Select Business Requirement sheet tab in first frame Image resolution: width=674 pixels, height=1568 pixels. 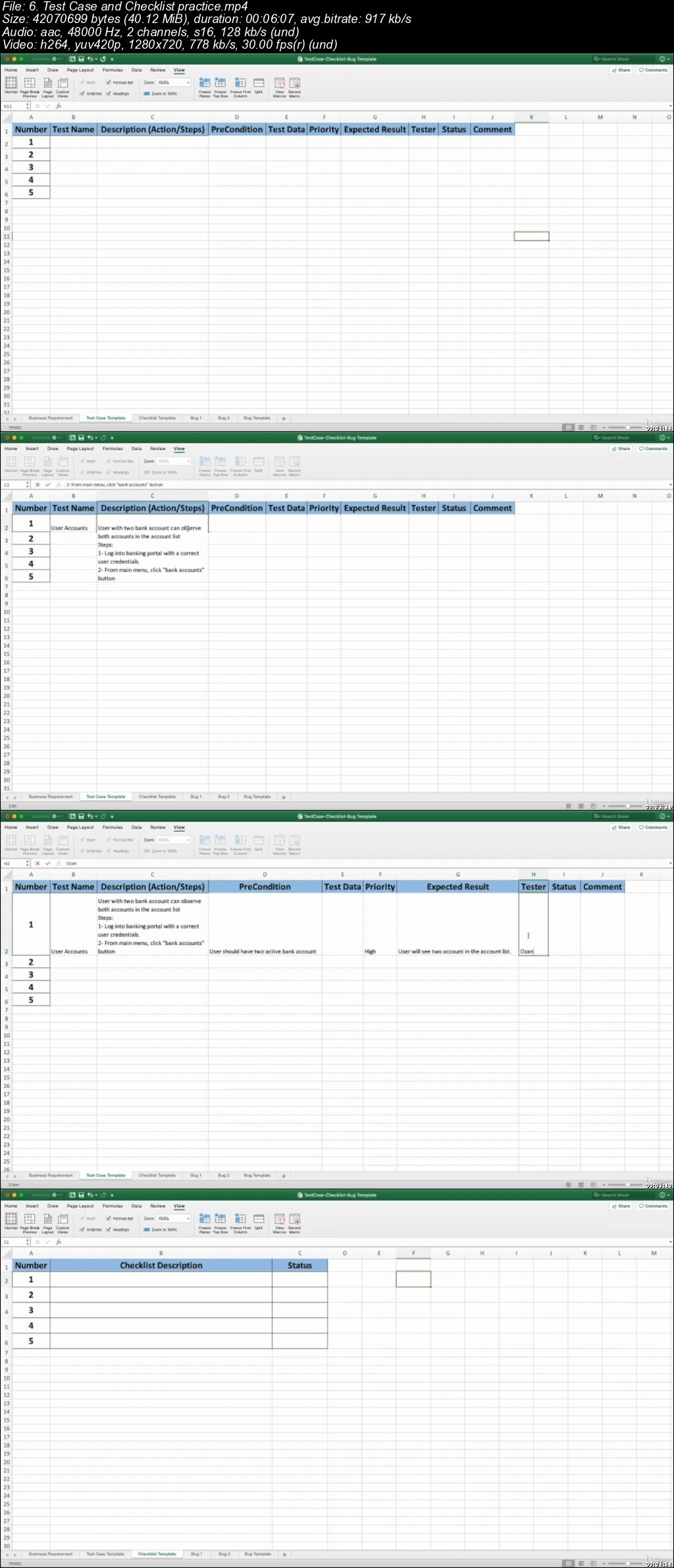click(x=51, y=418)
